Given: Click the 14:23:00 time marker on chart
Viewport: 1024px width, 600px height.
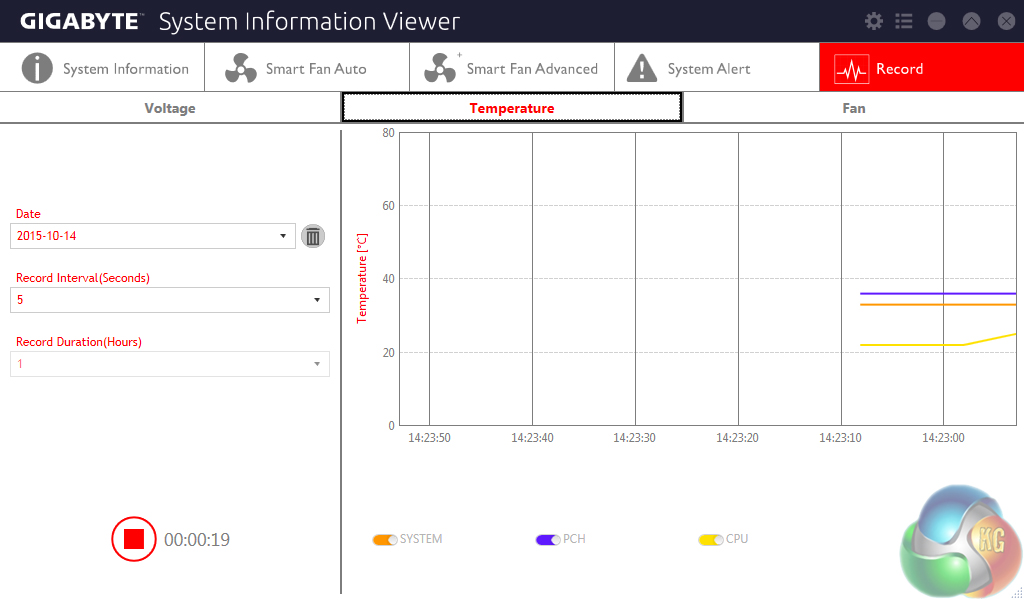Looking at the screenshot, I should tap(943, 438).
